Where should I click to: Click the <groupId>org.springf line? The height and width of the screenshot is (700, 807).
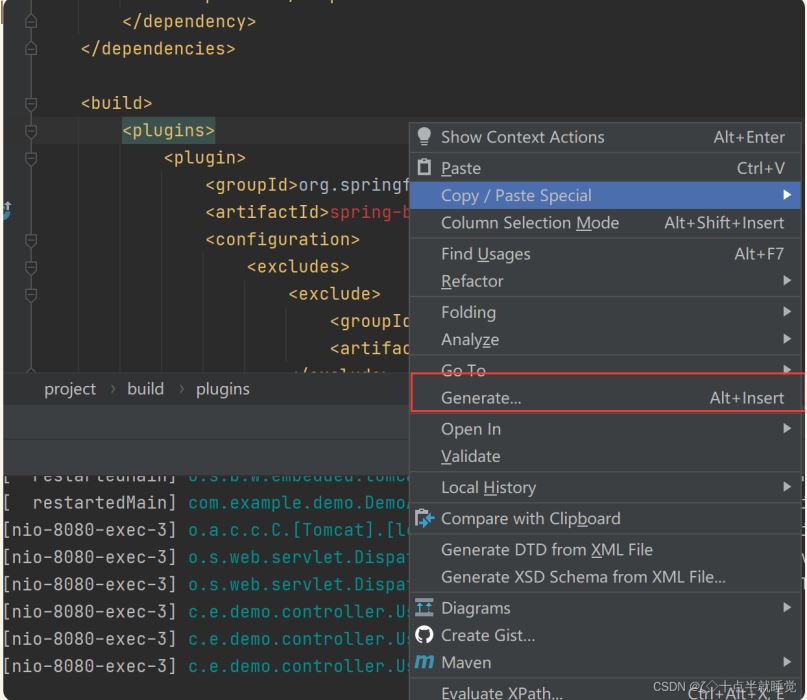click(307, 185)
